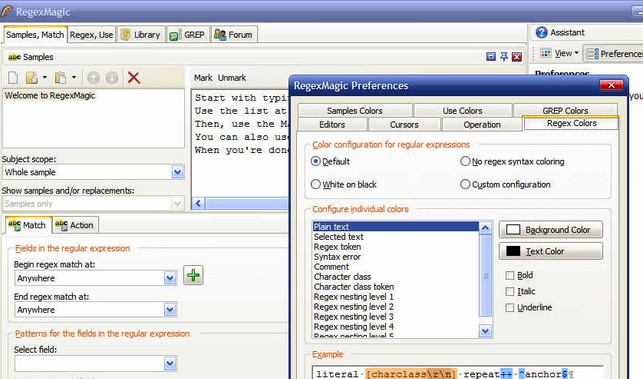Expand Show samples and/or replacements dropdown

[x=177, y=203]
